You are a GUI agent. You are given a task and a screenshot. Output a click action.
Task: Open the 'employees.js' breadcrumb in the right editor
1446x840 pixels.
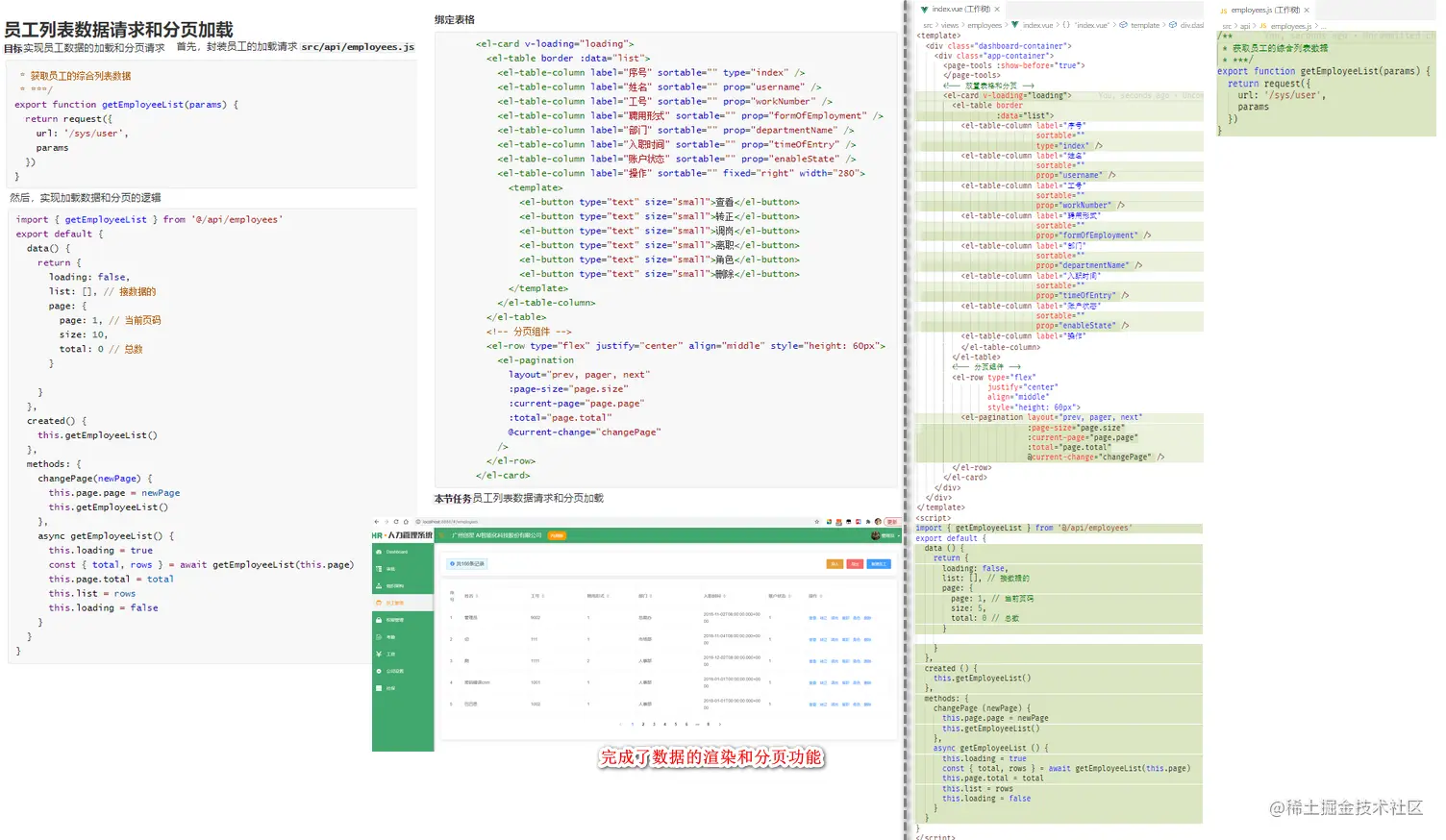[1290, 26]
